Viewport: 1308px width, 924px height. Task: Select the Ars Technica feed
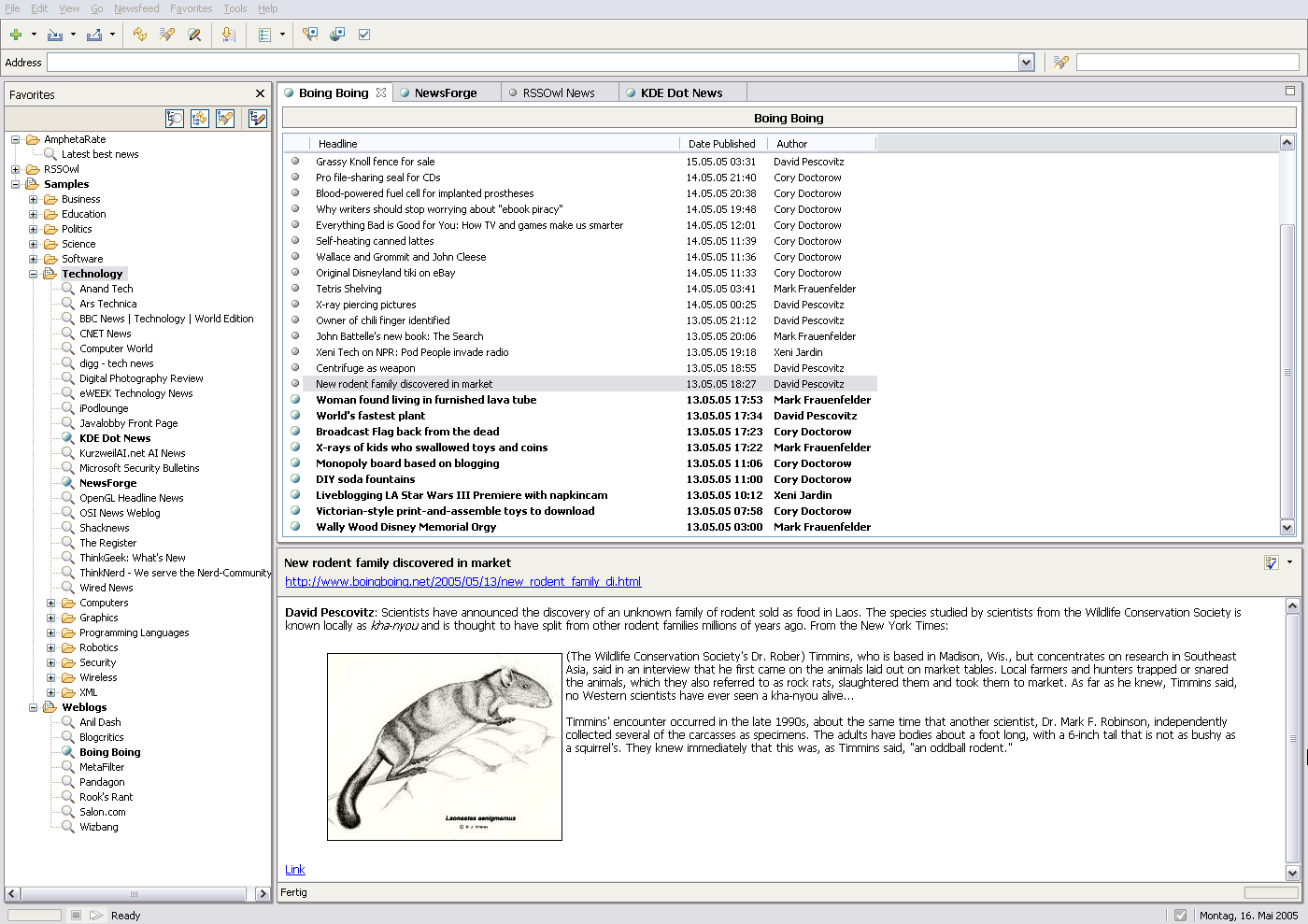tap(107, 304)
